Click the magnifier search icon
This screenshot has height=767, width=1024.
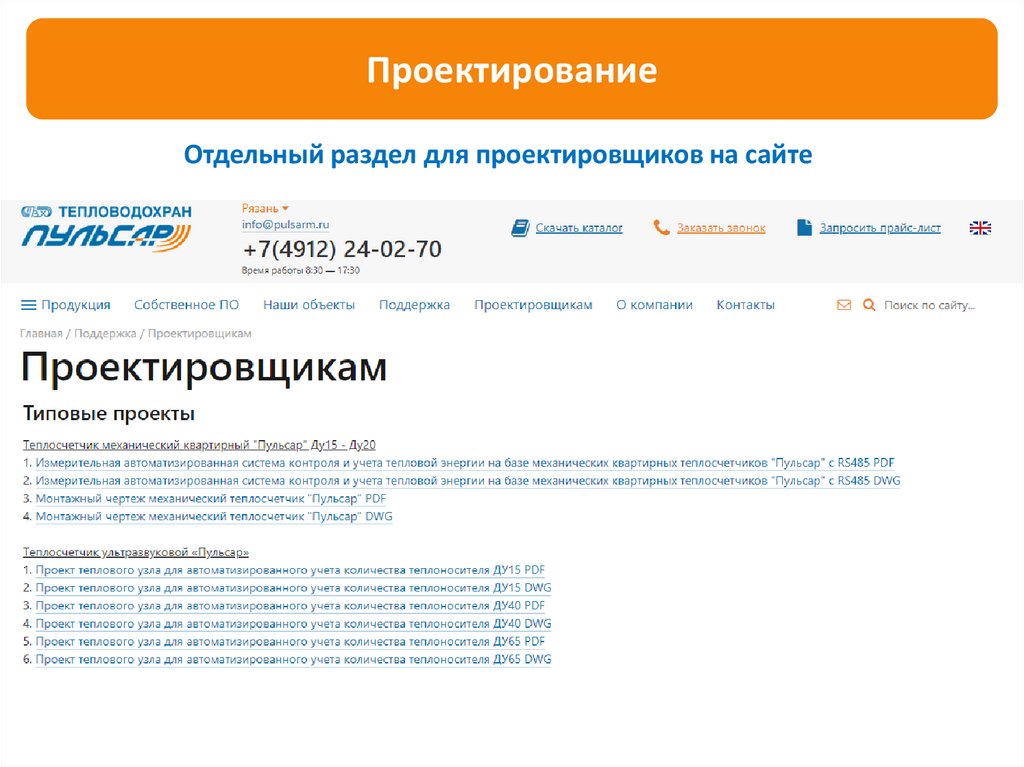coord(869,305)
